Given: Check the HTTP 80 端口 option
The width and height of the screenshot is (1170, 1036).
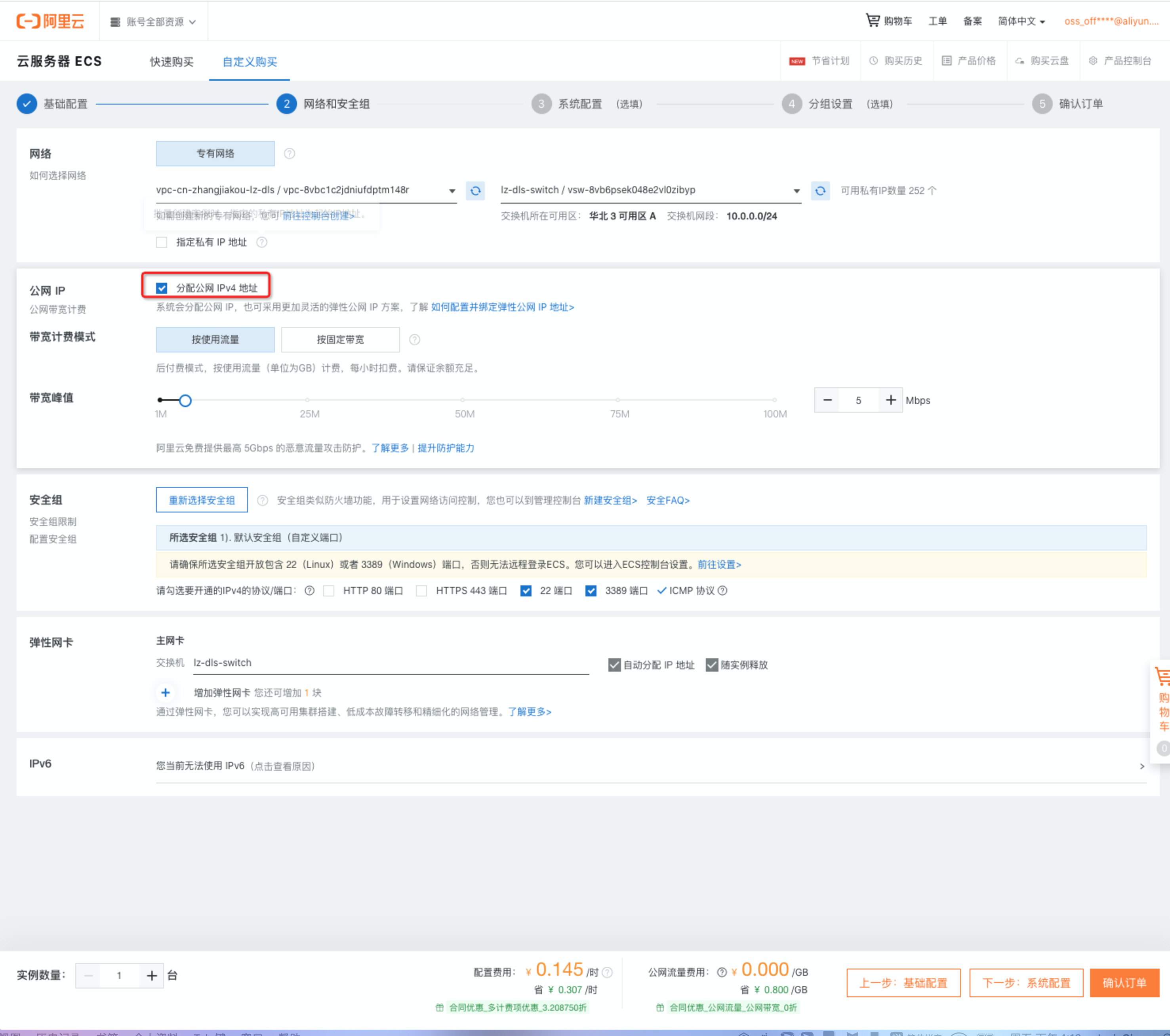Looking at the screenshot, I should point(329,590).
